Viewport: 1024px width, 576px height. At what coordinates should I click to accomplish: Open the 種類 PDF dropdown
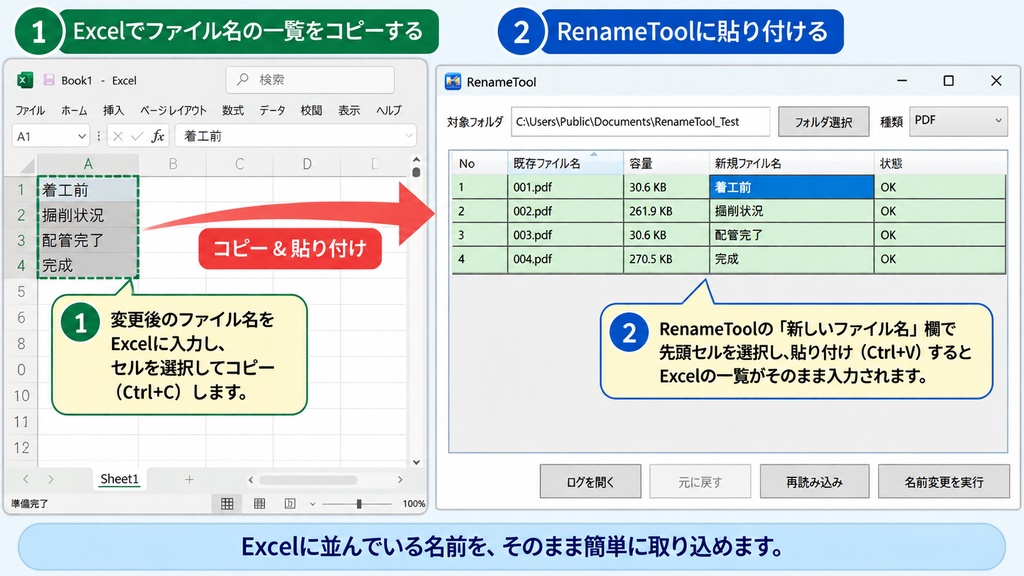point(958,121)
